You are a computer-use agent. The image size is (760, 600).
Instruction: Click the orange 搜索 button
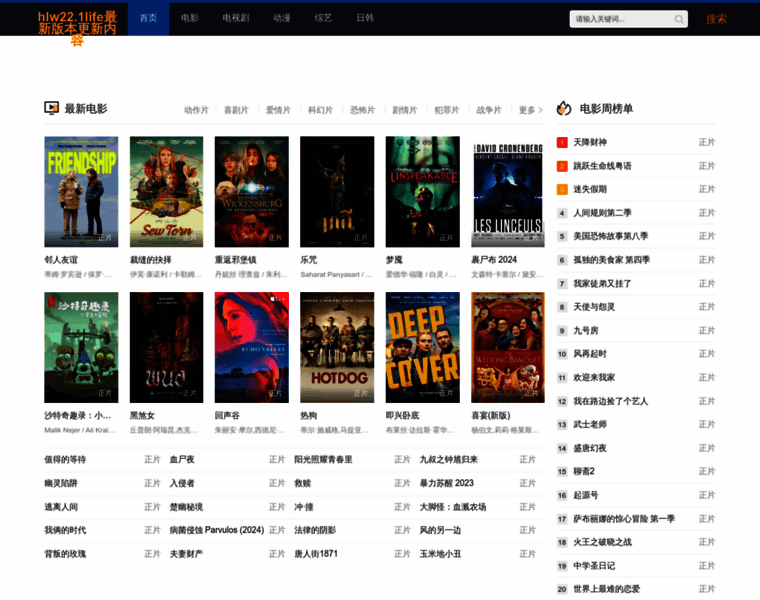point(716,19)
